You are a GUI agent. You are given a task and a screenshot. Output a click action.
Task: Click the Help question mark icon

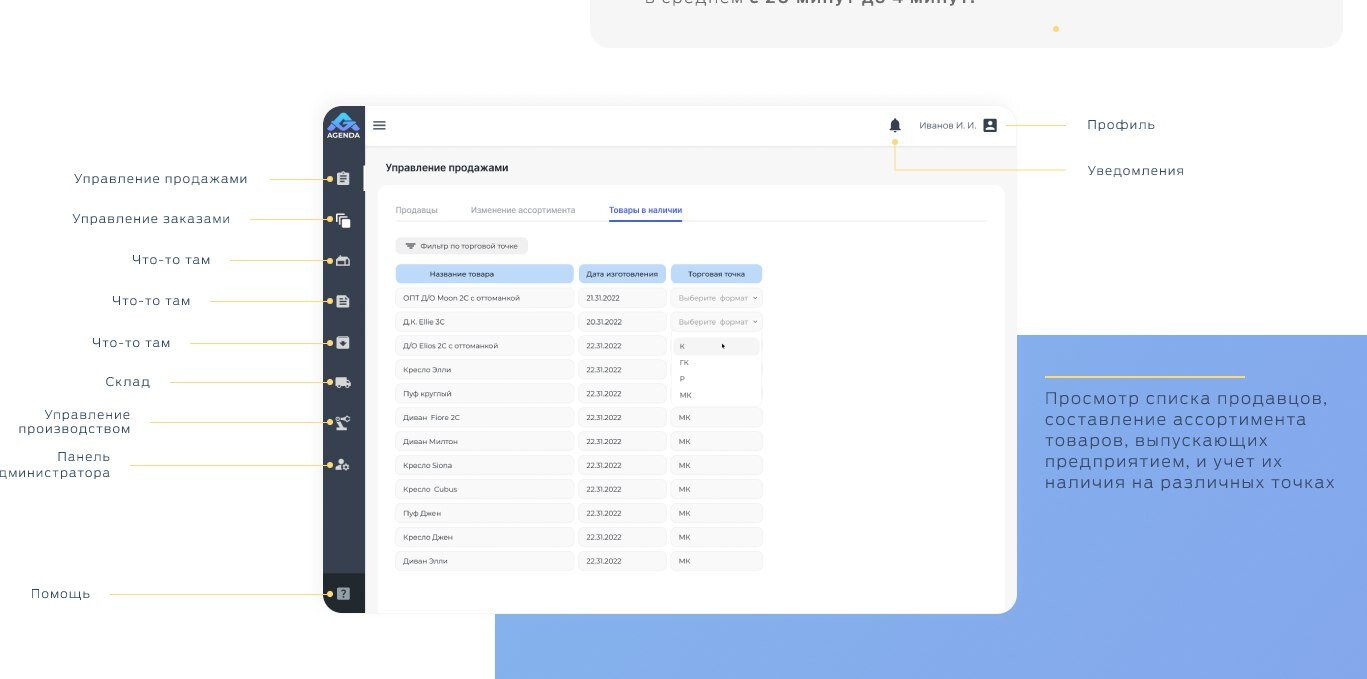(343, 594)
